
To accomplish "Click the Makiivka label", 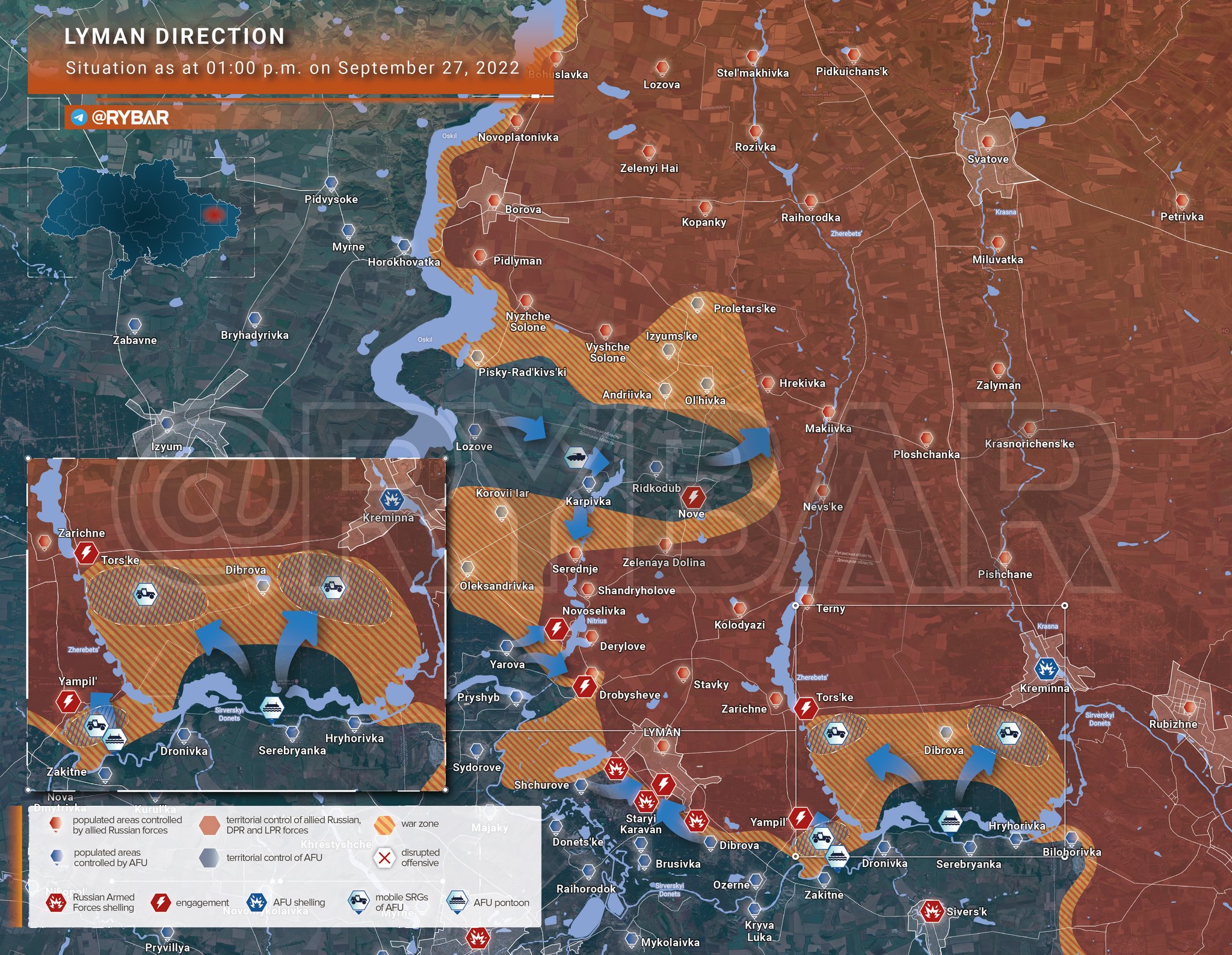I will [x=828, y=428].
